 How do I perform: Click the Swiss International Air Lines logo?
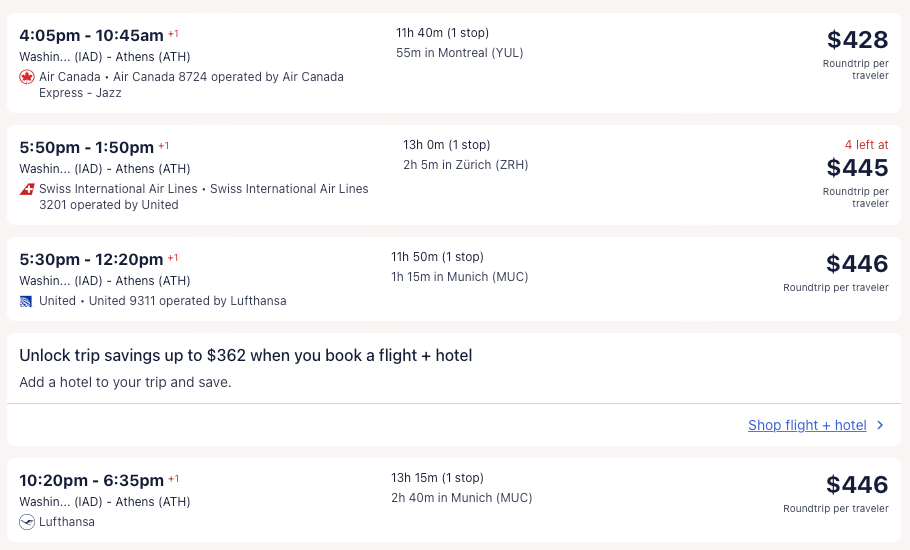tap(27, 189)
